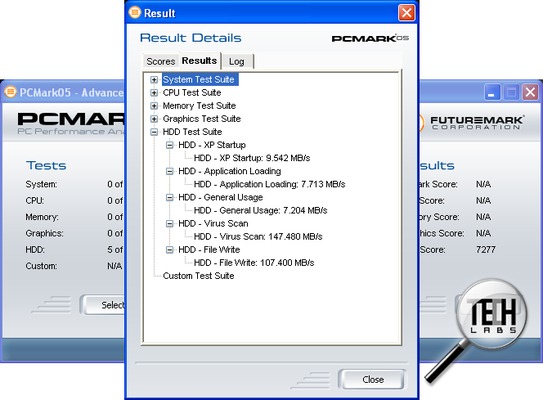Collapse the HDD - General Usage node
The width and height of the screenshot is (543, 400).
pos(170,198)
